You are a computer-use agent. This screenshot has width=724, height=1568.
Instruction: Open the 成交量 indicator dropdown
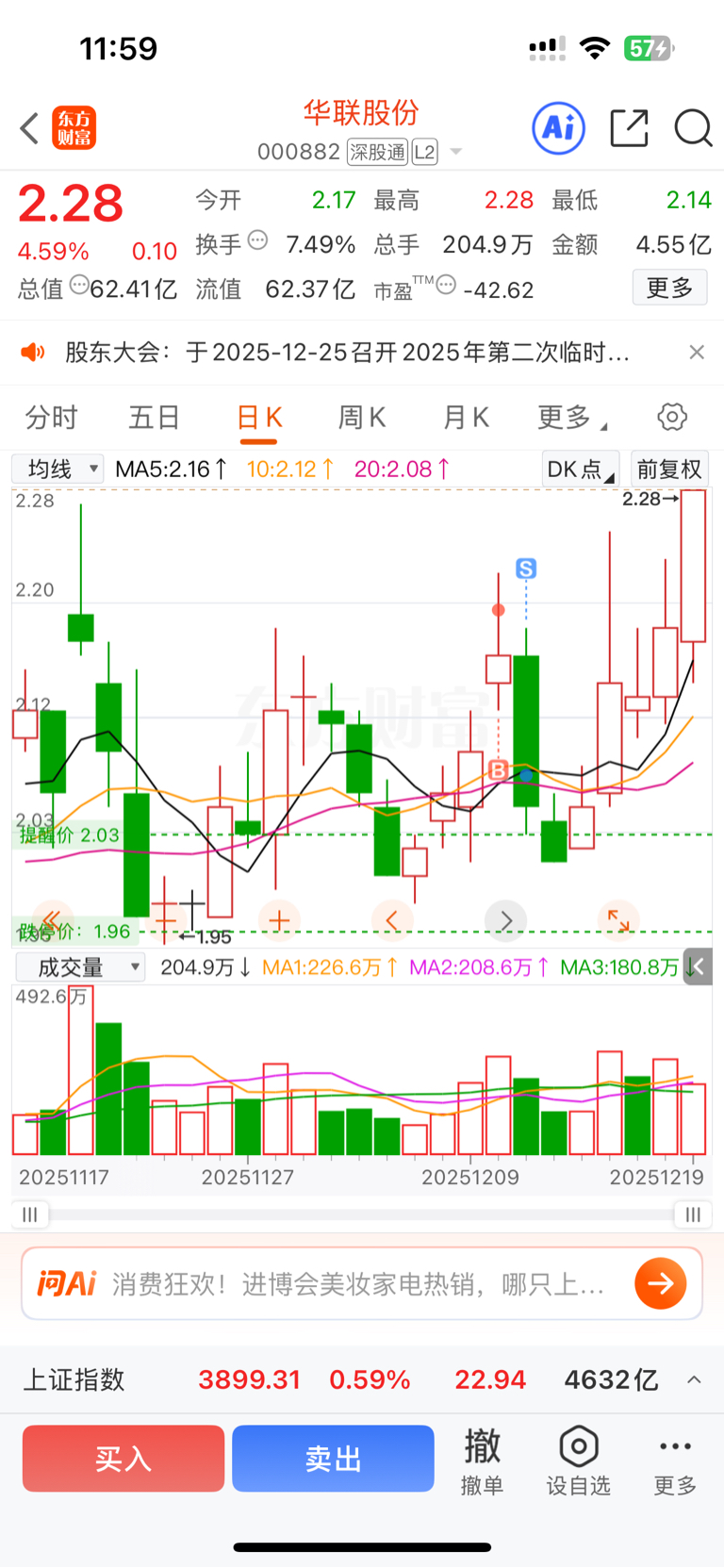point(80,967)
